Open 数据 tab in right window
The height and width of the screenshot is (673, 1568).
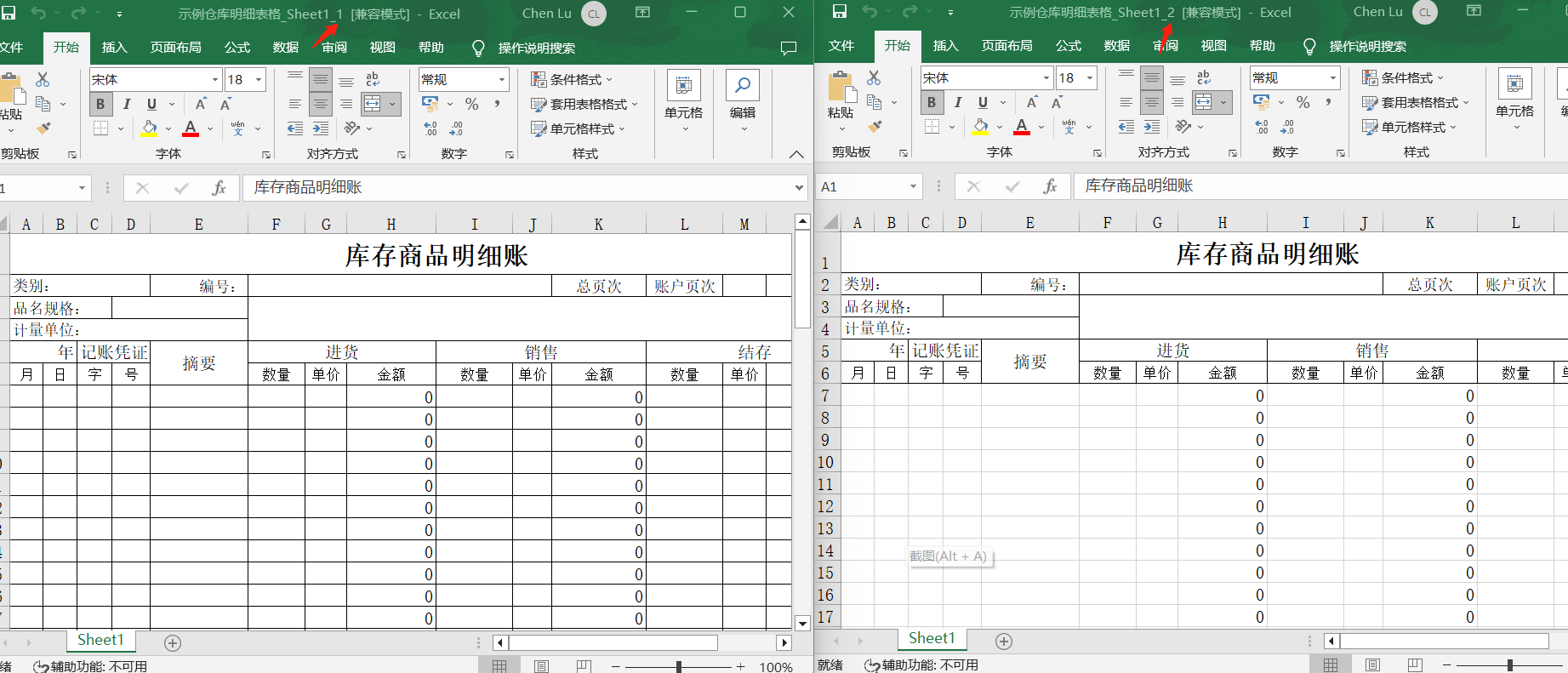click(1116, 46)
